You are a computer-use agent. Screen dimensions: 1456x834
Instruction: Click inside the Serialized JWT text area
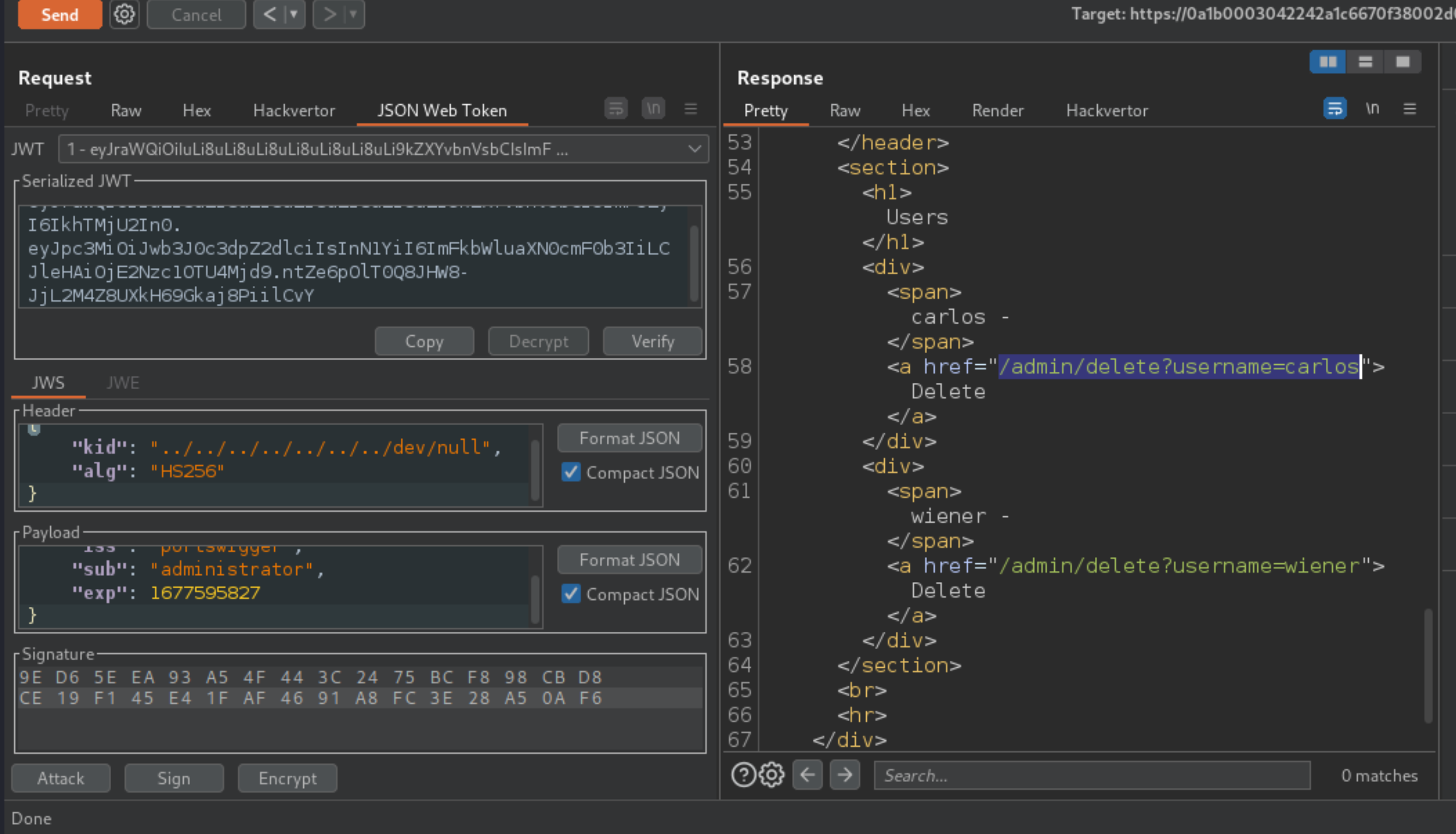coord(353,257)
